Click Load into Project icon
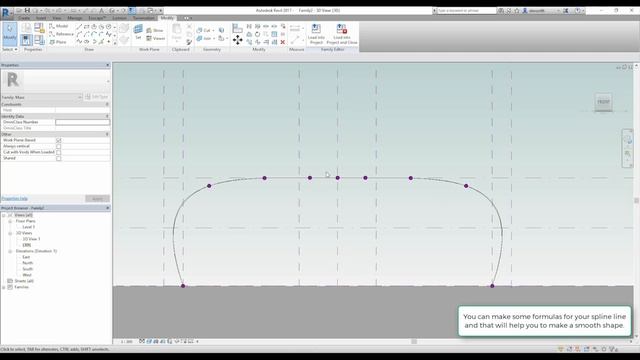 (316, 34)
